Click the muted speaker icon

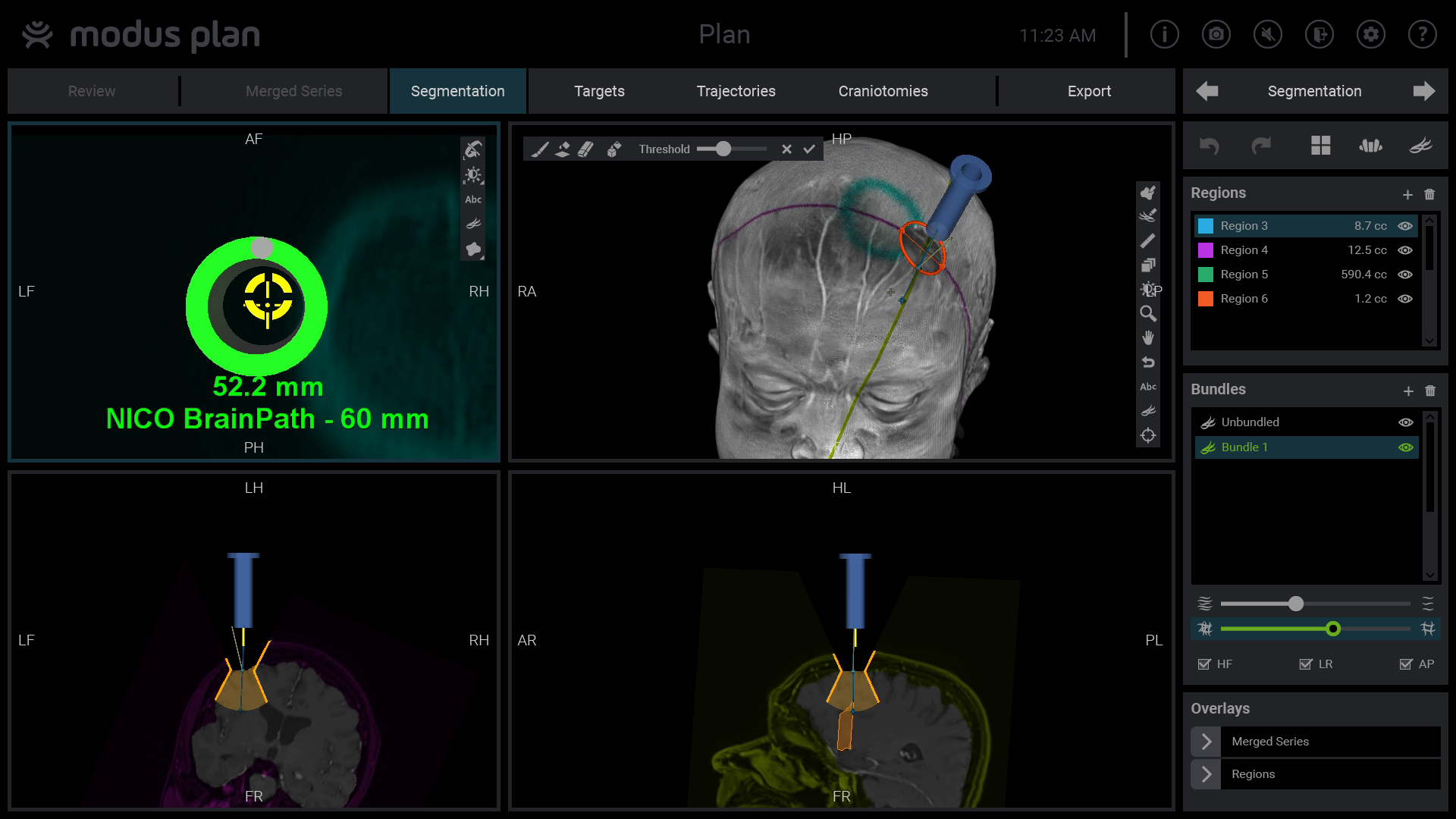pos(1267,35)
